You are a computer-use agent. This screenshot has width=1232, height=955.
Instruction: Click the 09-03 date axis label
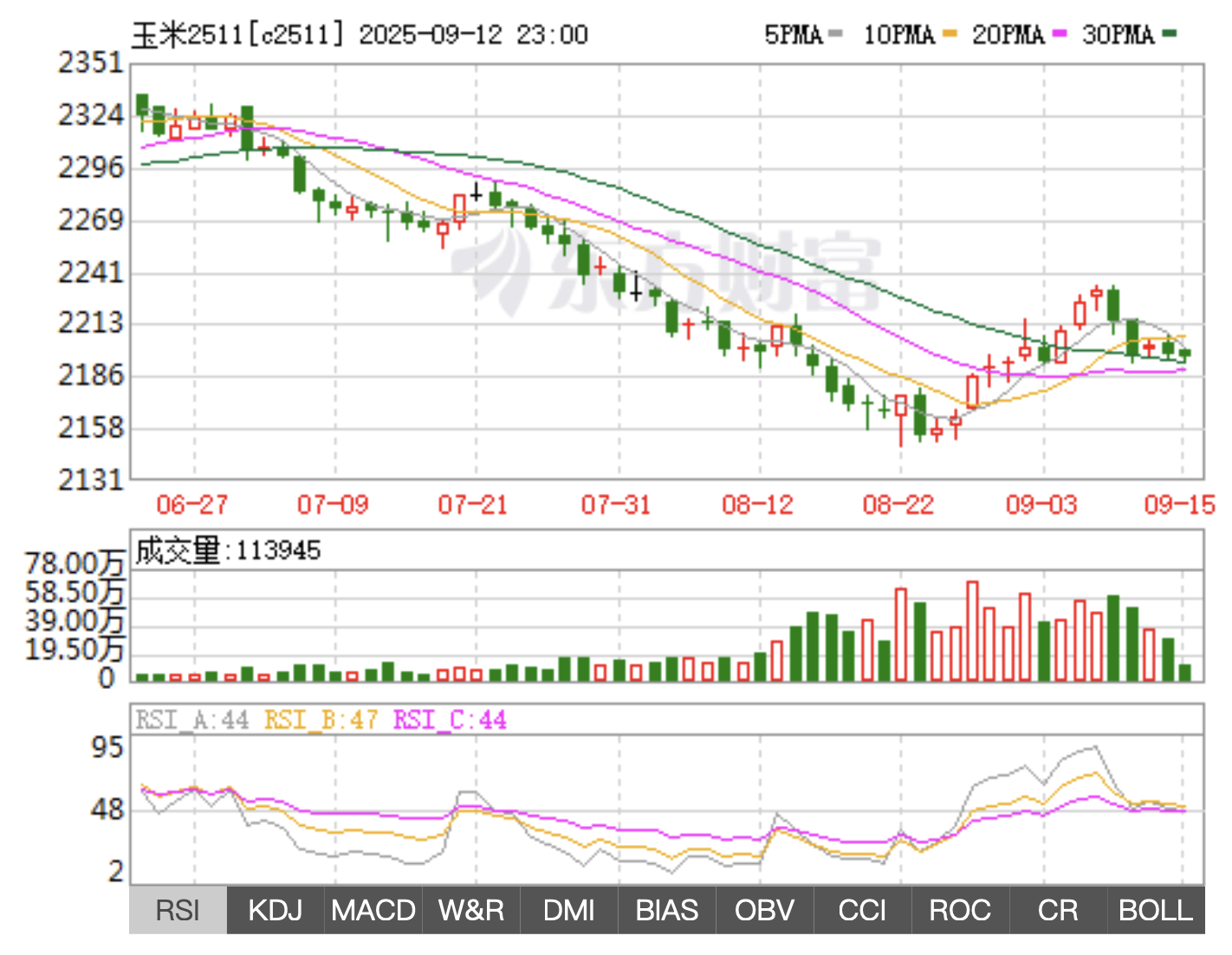pyautogui.click(x=1041, y=504)
